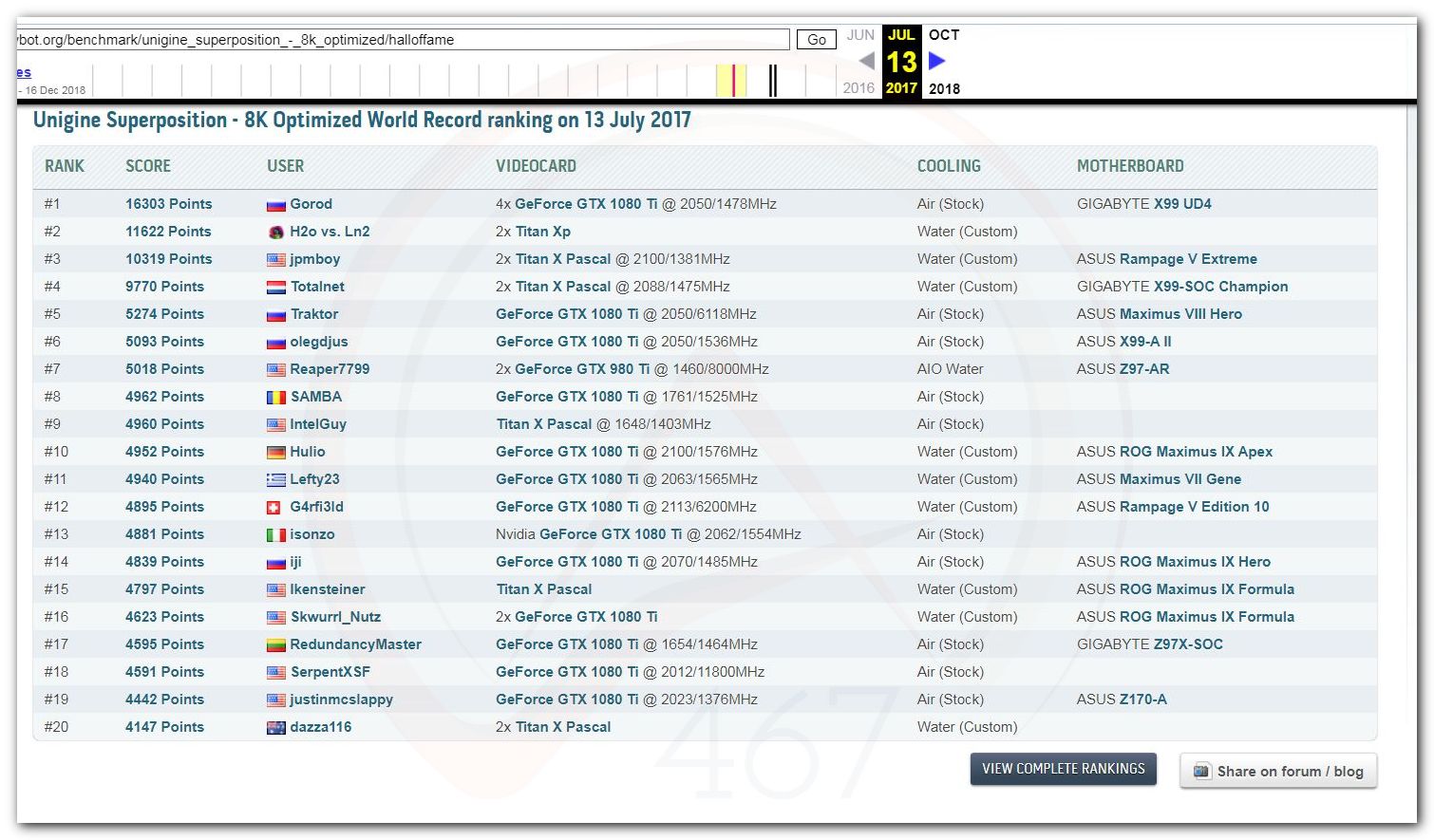Open View Complete Rankings
This screenshot has width=1434, height=840.
[1064, 769]
